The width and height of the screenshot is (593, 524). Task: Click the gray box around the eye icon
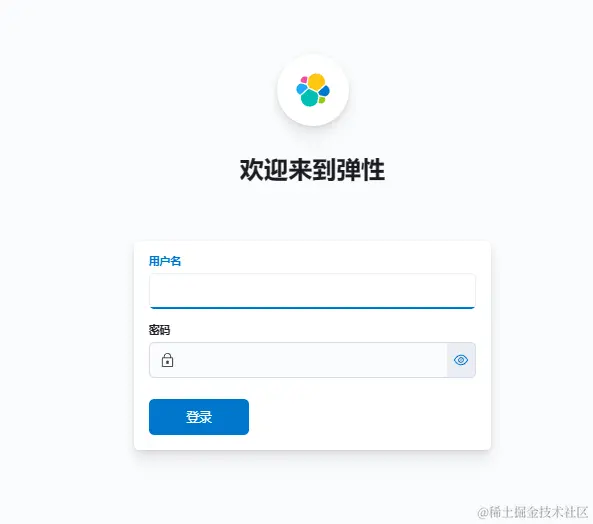coord(461,360)
